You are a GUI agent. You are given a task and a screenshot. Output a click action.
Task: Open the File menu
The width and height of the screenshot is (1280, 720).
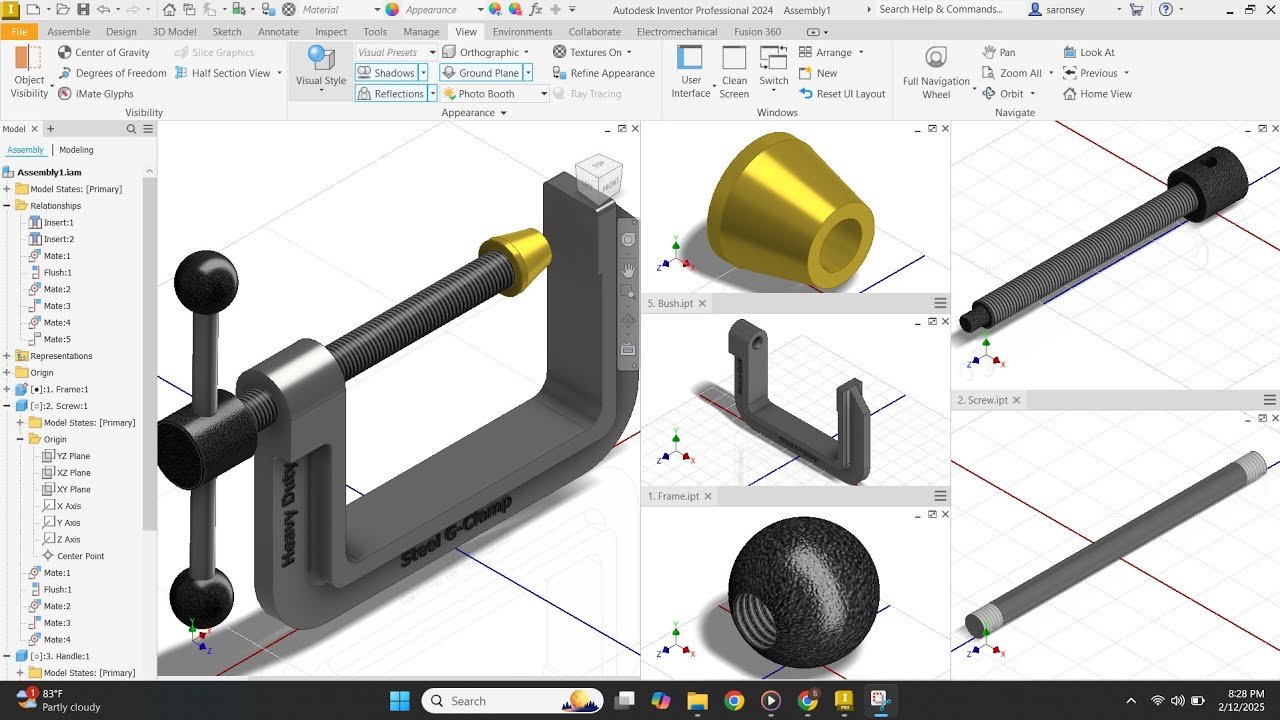point(19,32)
